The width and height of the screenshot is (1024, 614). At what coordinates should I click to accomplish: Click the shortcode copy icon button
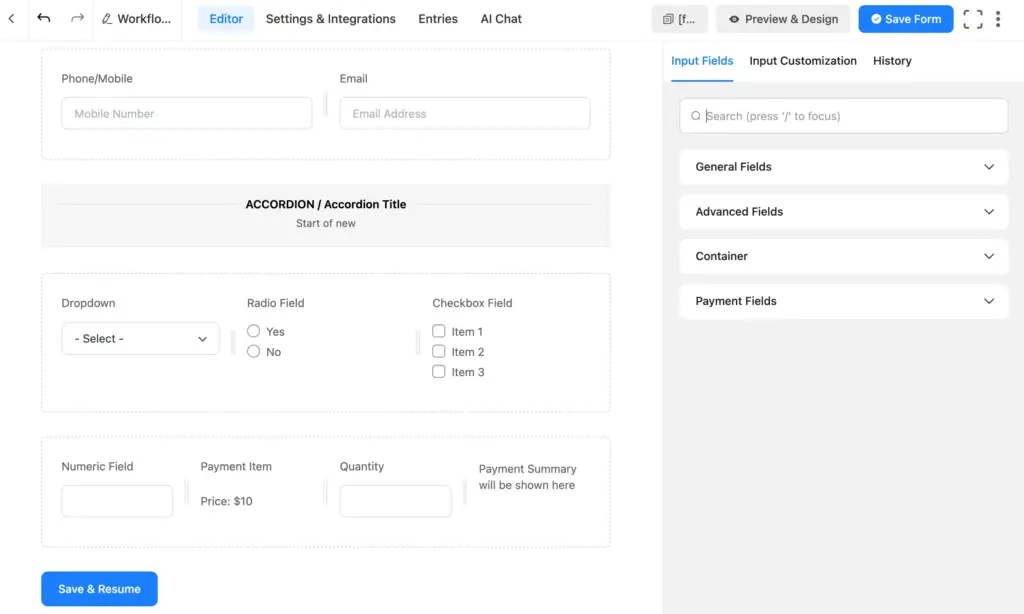click(679, 19)
